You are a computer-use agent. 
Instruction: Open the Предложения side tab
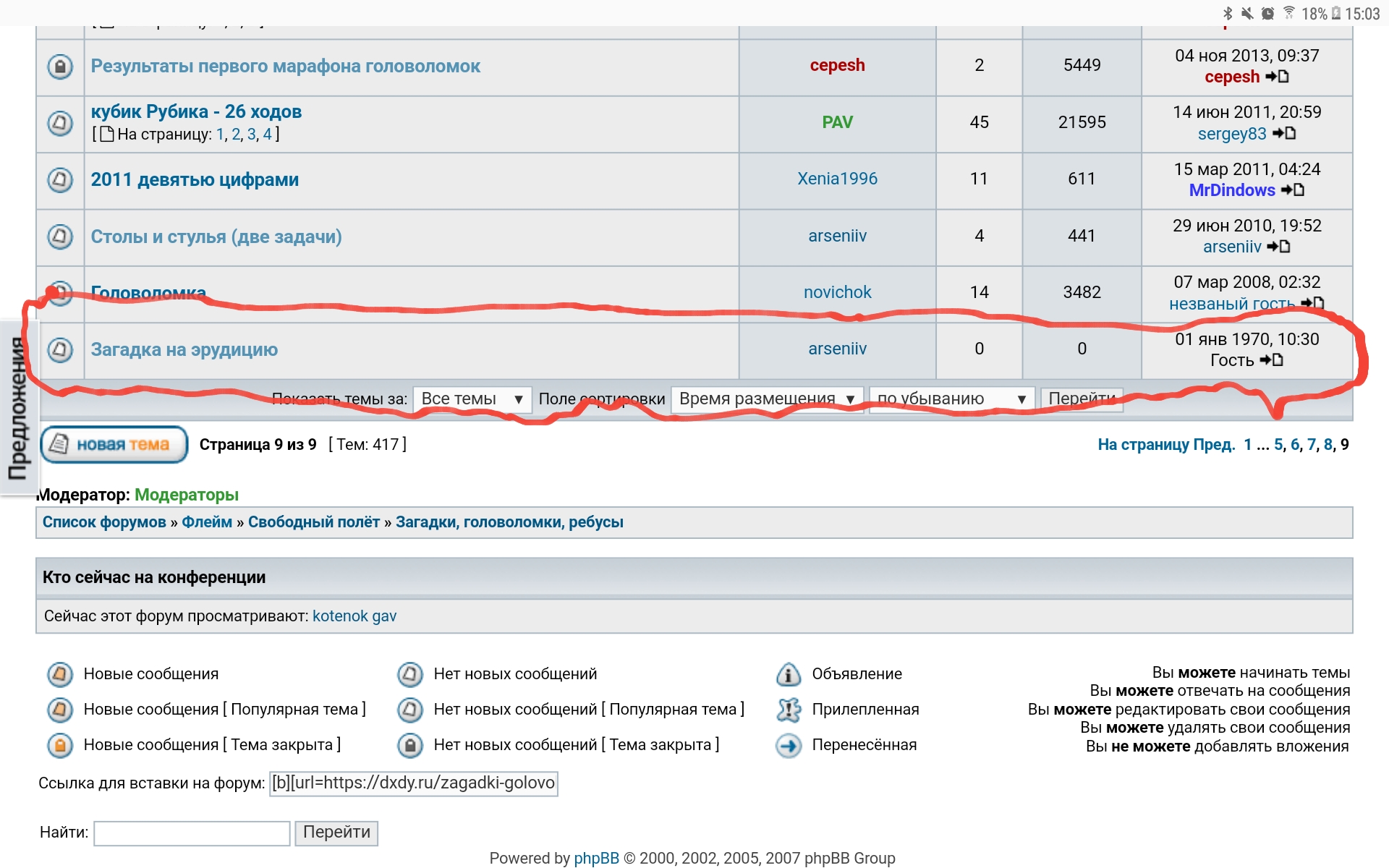[x=17, y=409]
